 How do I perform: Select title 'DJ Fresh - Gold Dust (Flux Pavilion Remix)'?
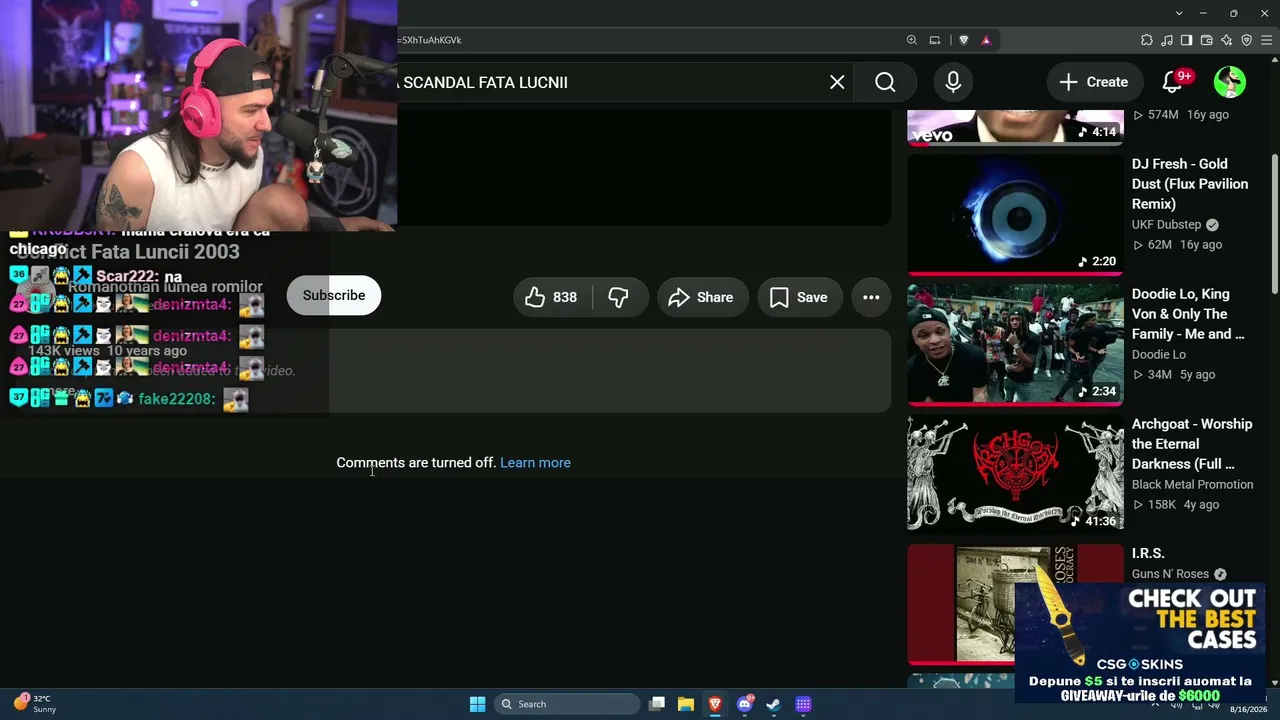click(x=1190, y=184)
